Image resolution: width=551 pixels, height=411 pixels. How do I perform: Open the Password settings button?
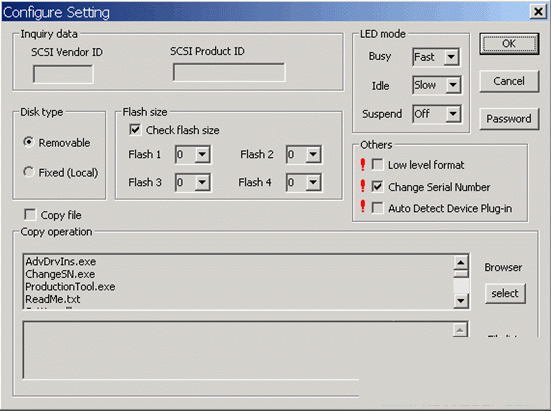[509, 119]
